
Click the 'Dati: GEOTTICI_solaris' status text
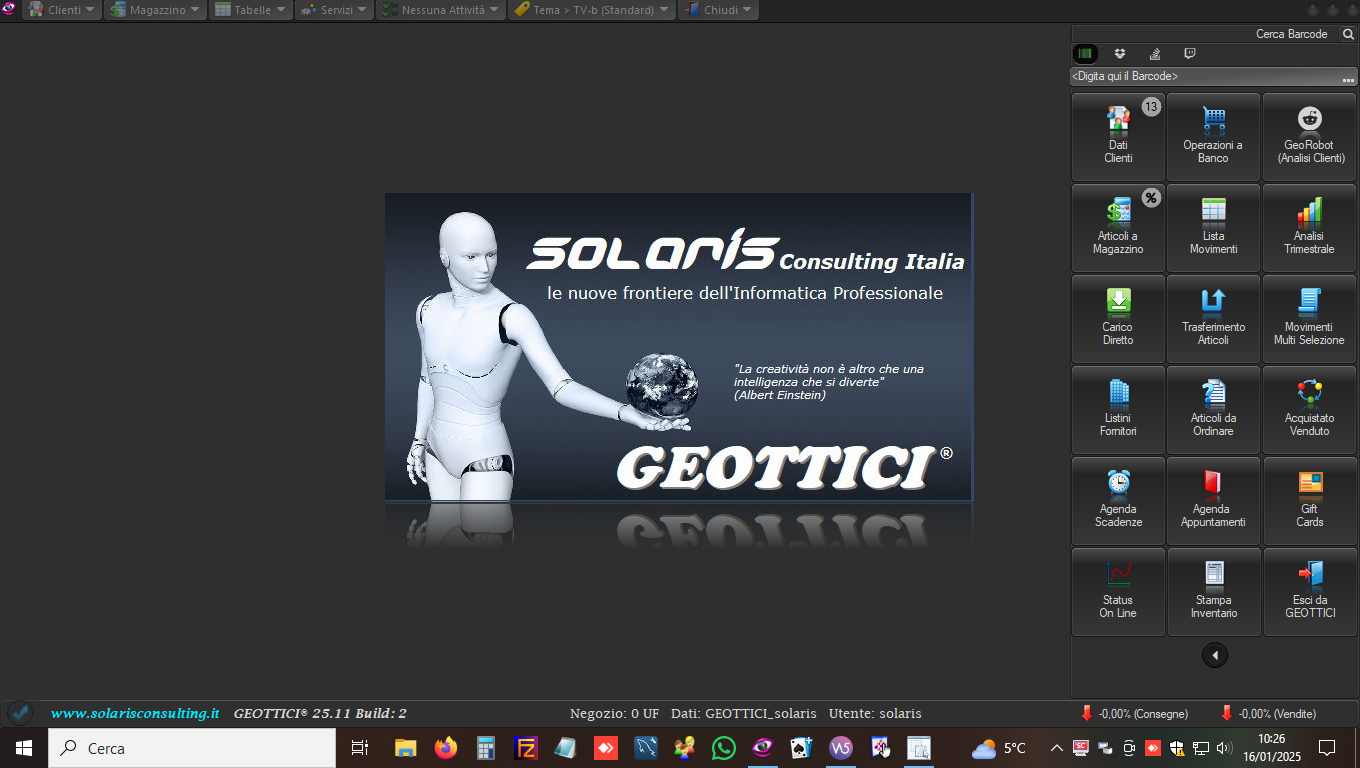coord(743,714)
